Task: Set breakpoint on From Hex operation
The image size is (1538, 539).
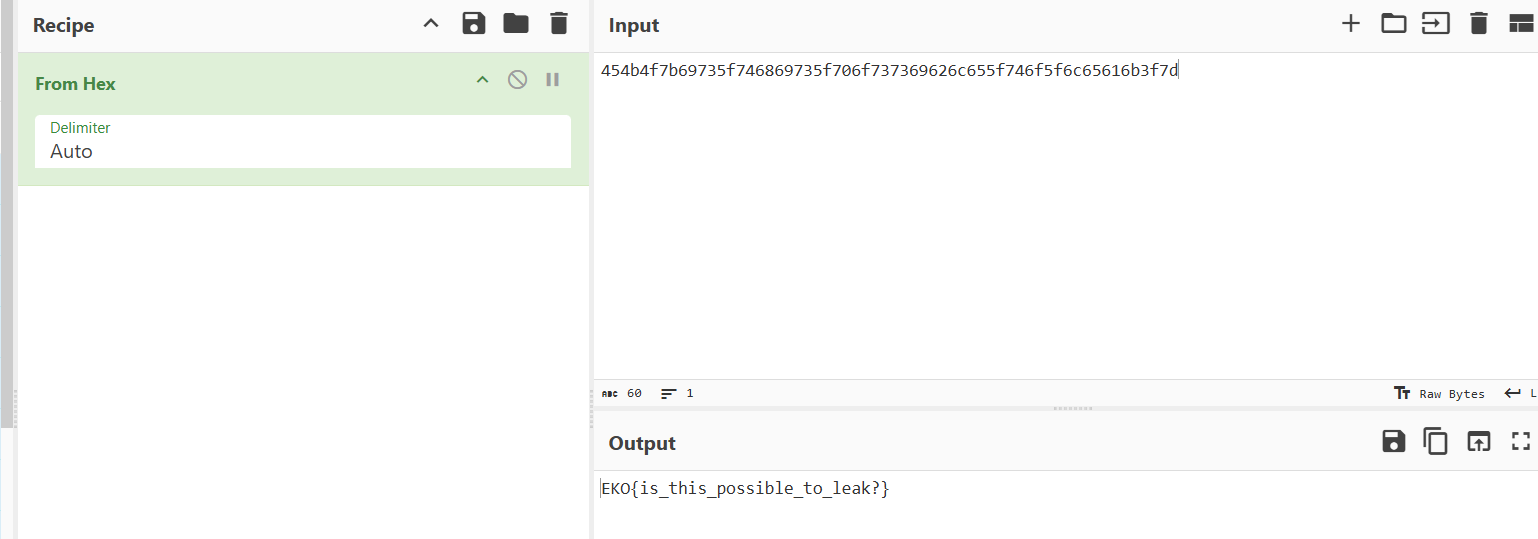Action: click(x=552, y=80)
